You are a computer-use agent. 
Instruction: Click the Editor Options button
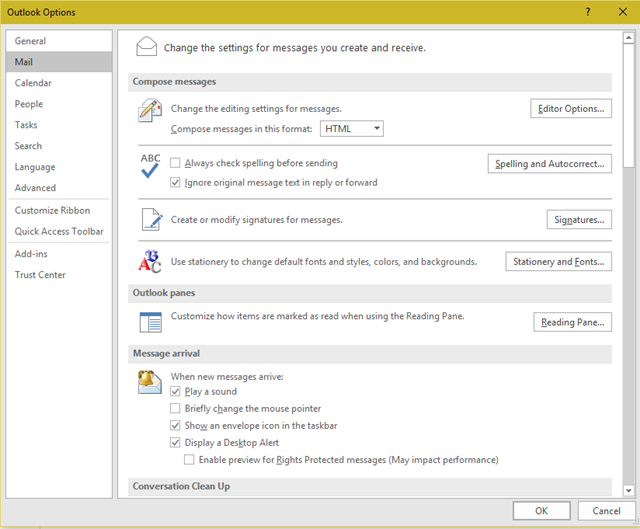(571, 109)
